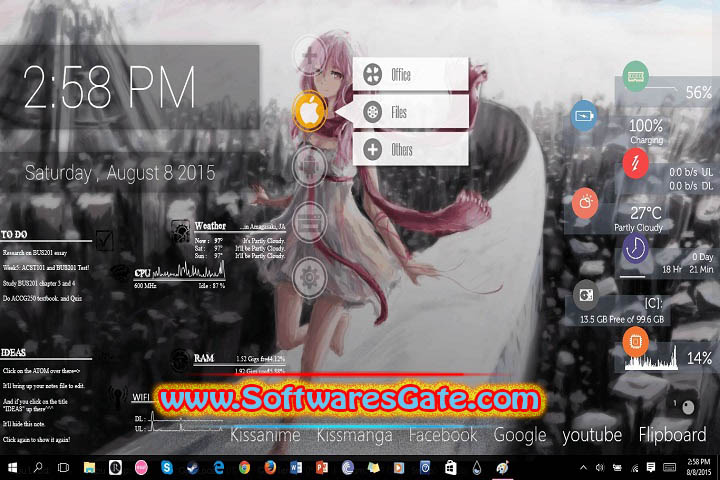Screen dimensions: 720x480
Task: Launch Steam from the taskbar
Action: [192, 468]
